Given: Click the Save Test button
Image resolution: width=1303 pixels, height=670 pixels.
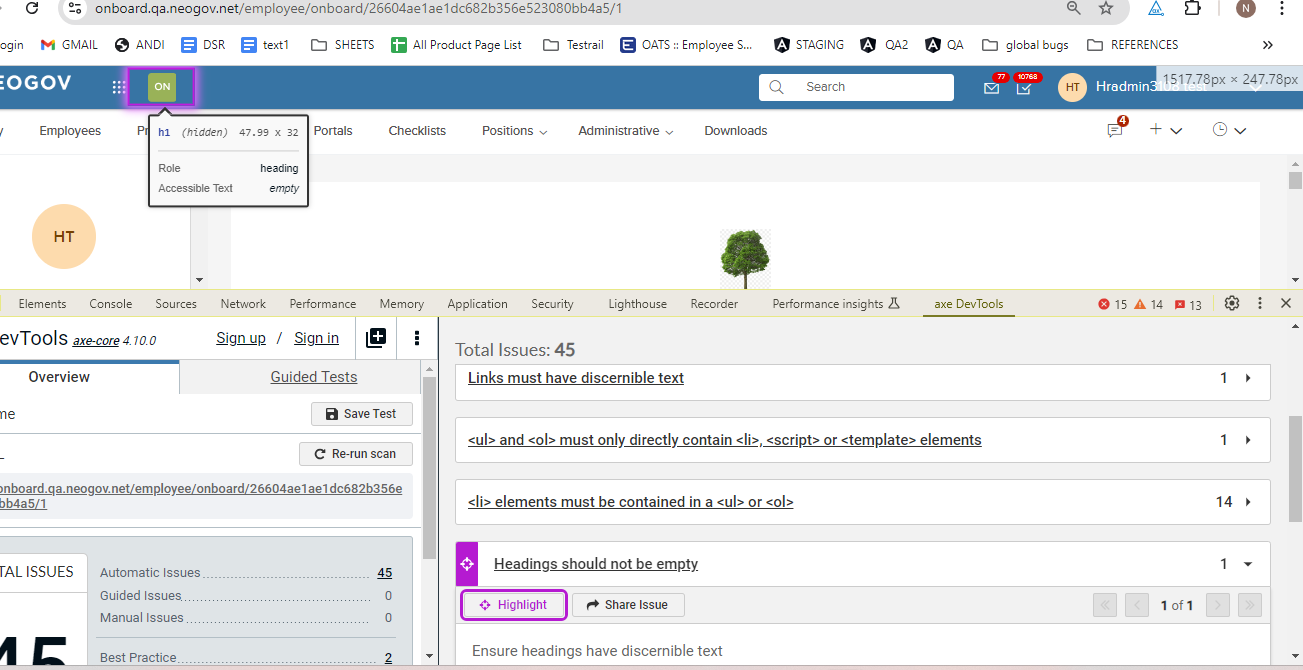Looking at the screenshot, I should coord(360,414).
